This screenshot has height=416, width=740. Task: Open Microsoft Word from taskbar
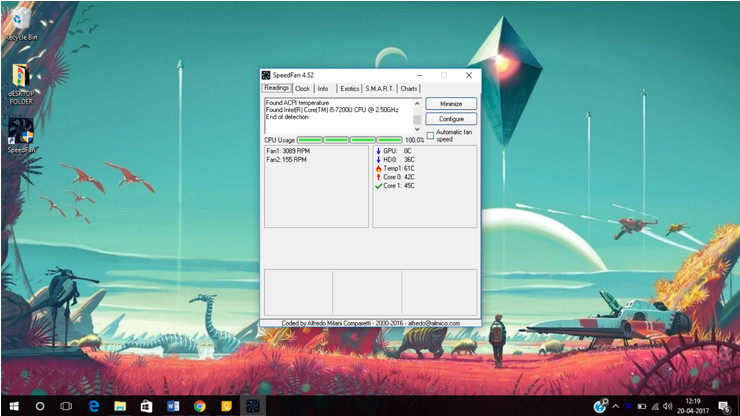(173, 406)
